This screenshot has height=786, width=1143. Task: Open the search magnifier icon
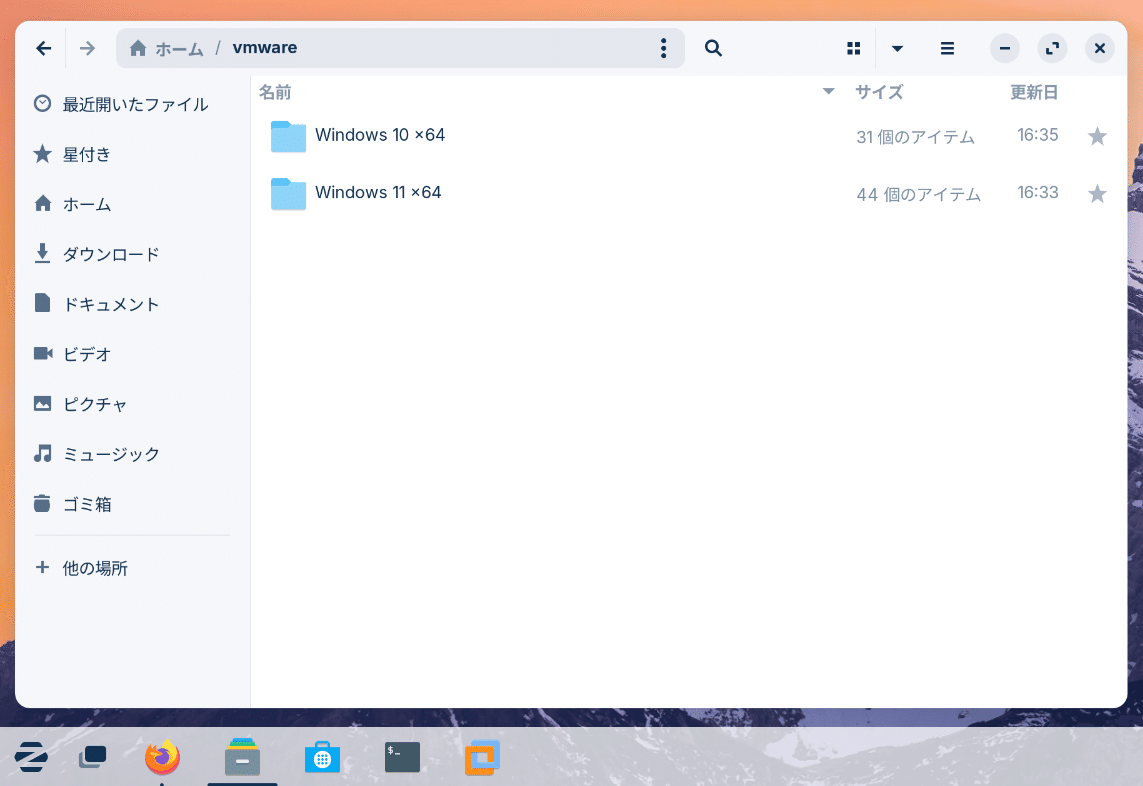click(x=713, y=48)
